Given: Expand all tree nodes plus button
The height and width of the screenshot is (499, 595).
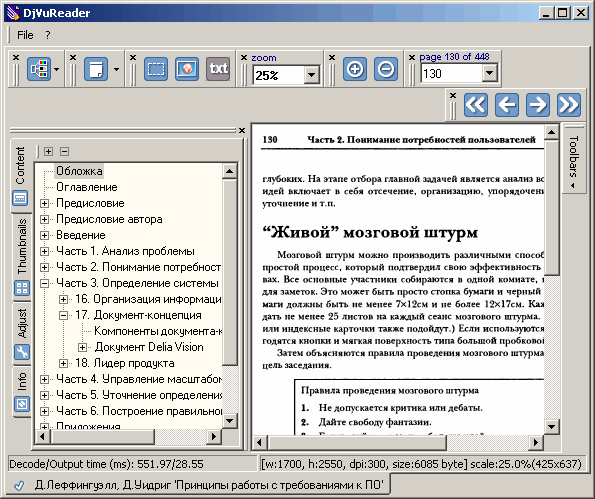Looking at the screenshot, I should [x=48, y=151].
